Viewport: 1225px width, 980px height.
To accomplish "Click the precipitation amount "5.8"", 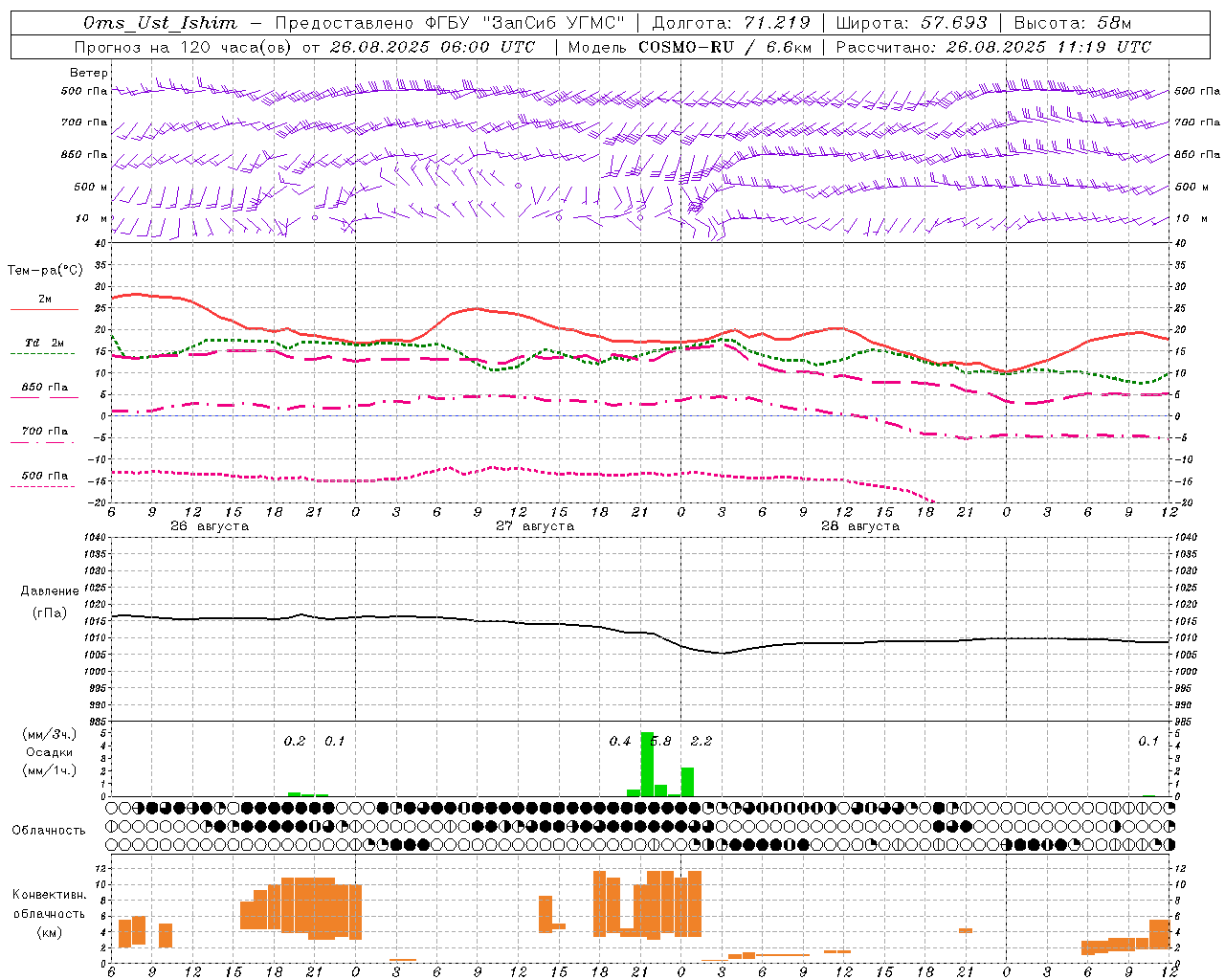I will tap(661, 741).
